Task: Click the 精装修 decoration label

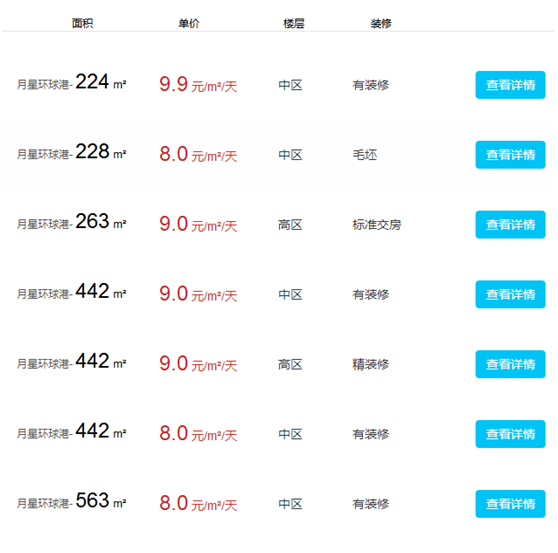Action: click(371, 364)
